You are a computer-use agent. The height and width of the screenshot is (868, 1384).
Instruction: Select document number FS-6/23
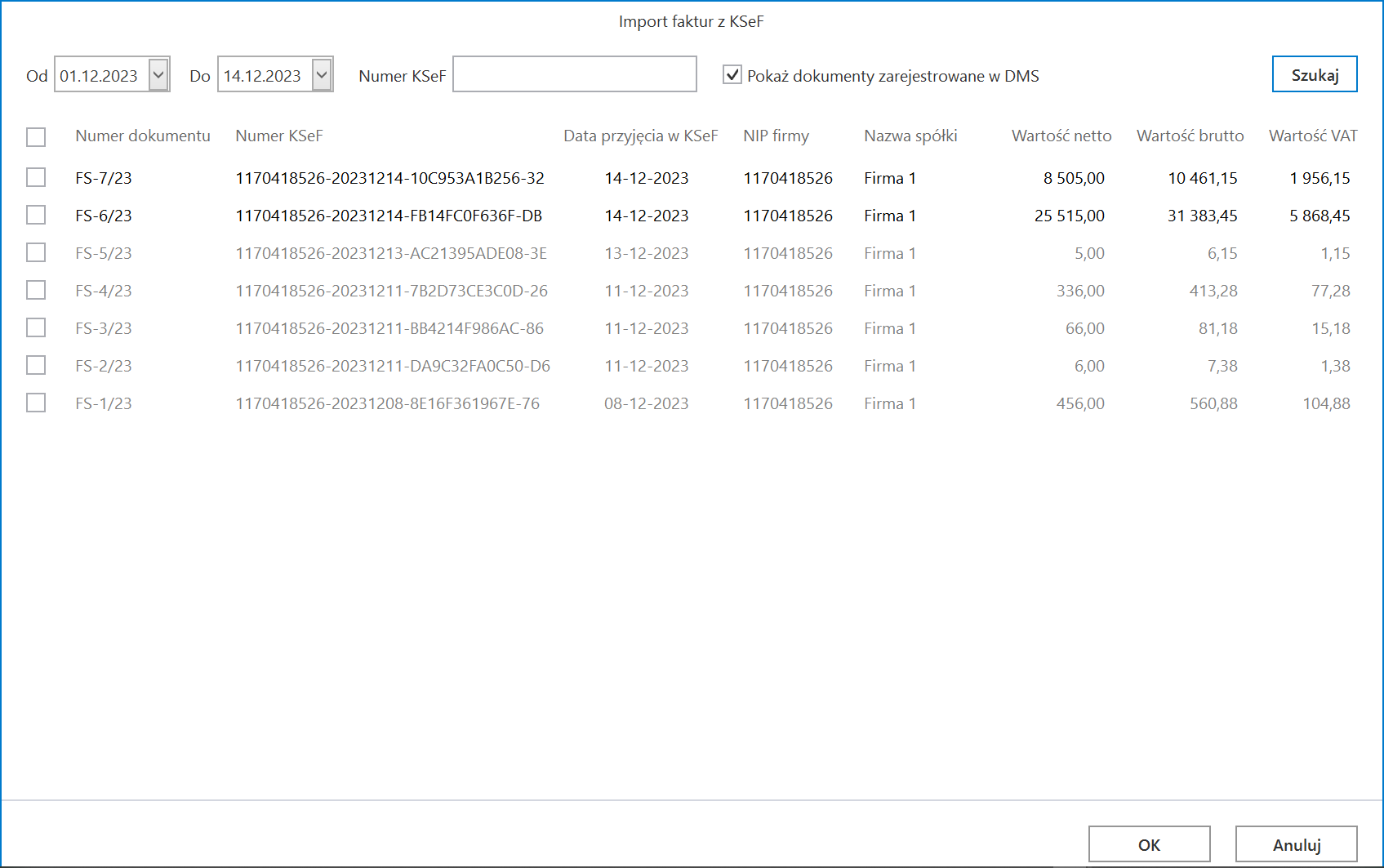coord(104,216)
